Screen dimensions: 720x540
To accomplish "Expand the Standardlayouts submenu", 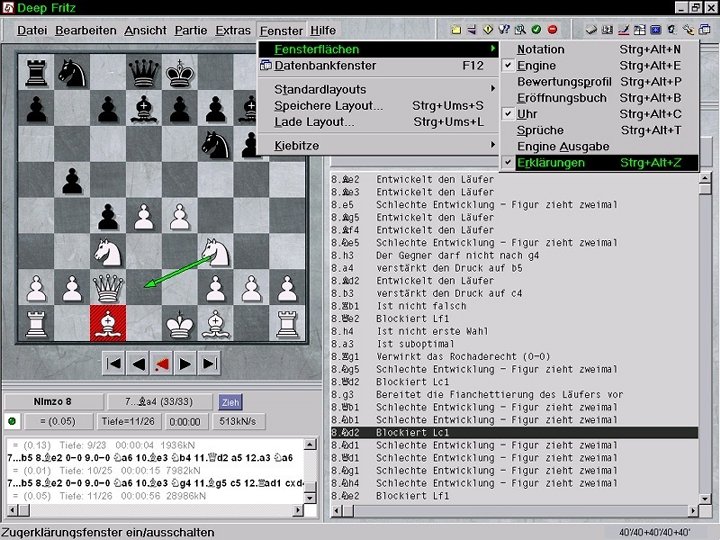I will 378,89.
